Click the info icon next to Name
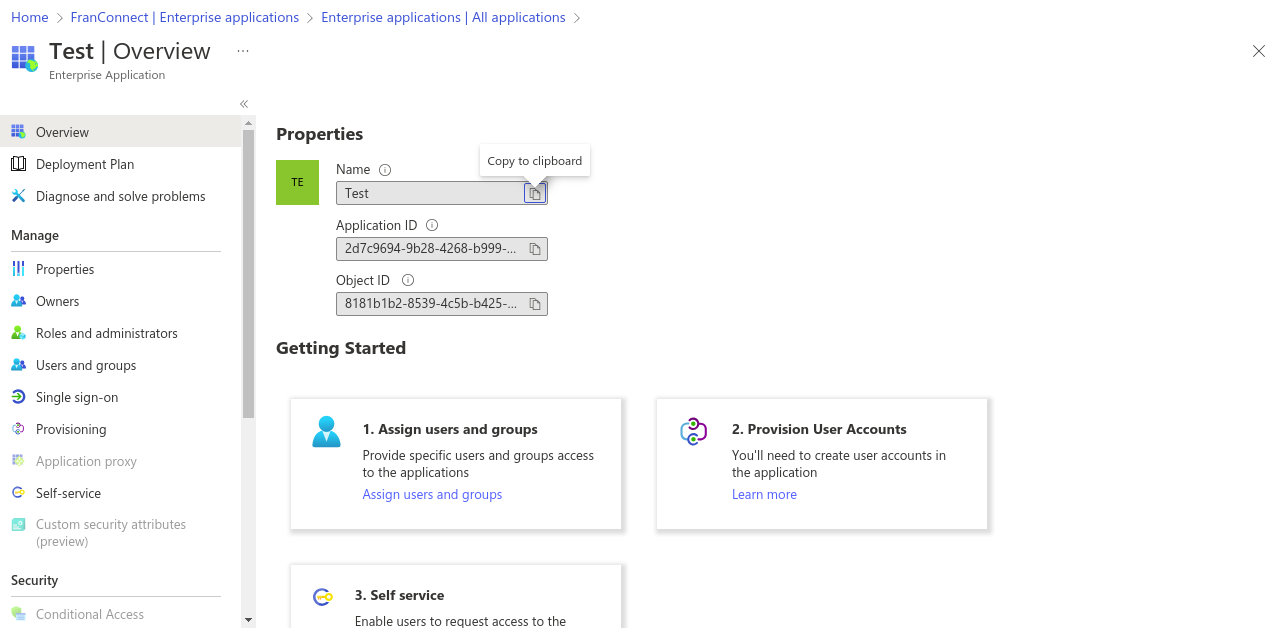 (x=385, y=170)
